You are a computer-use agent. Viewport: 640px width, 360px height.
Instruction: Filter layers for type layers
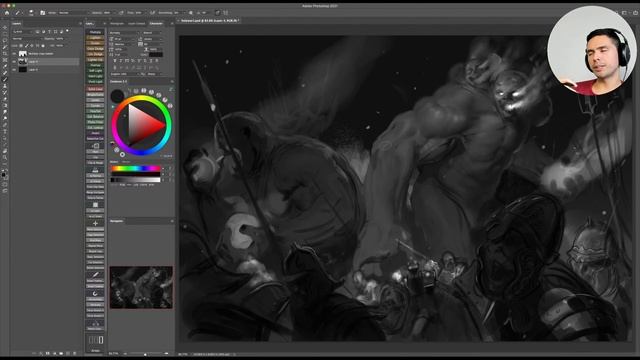[x=49, y=31]
